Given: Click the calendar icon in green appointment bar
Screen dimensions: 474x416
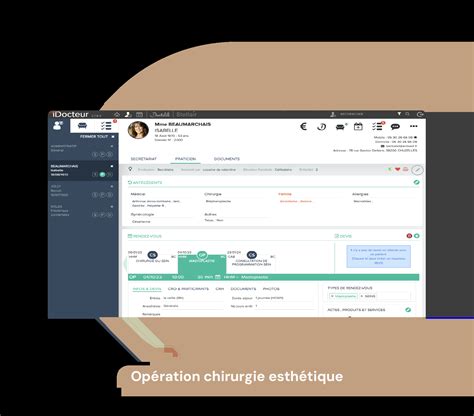Looking at the screenshot, I should click(x=218, y=277).
